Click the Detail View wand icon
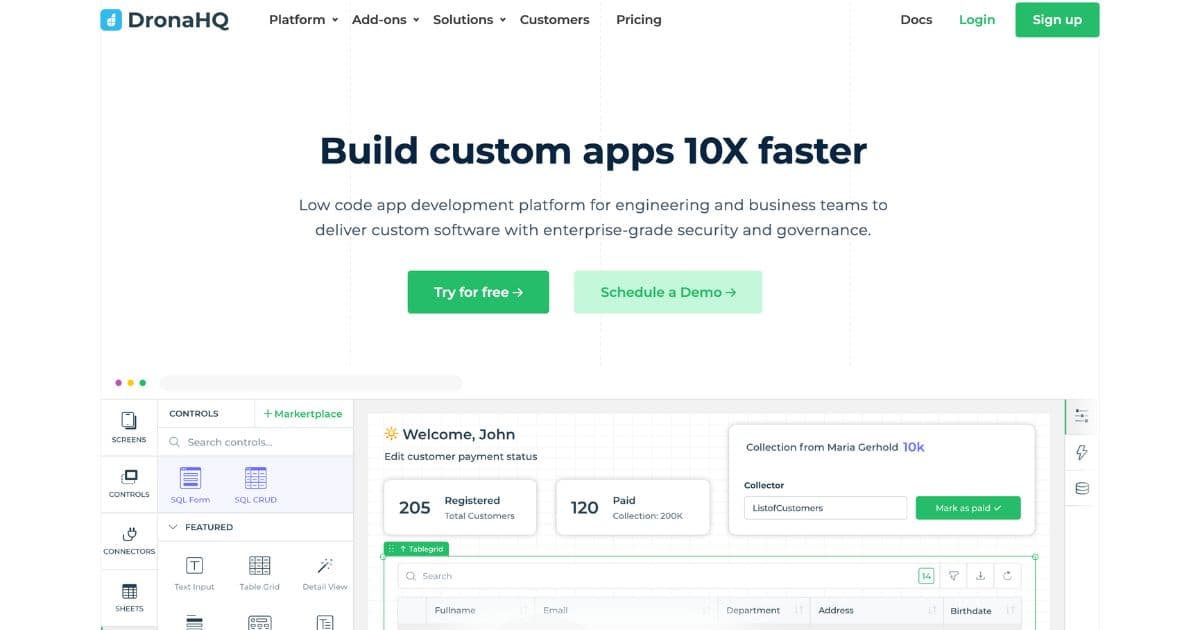 tap(325, 566)
